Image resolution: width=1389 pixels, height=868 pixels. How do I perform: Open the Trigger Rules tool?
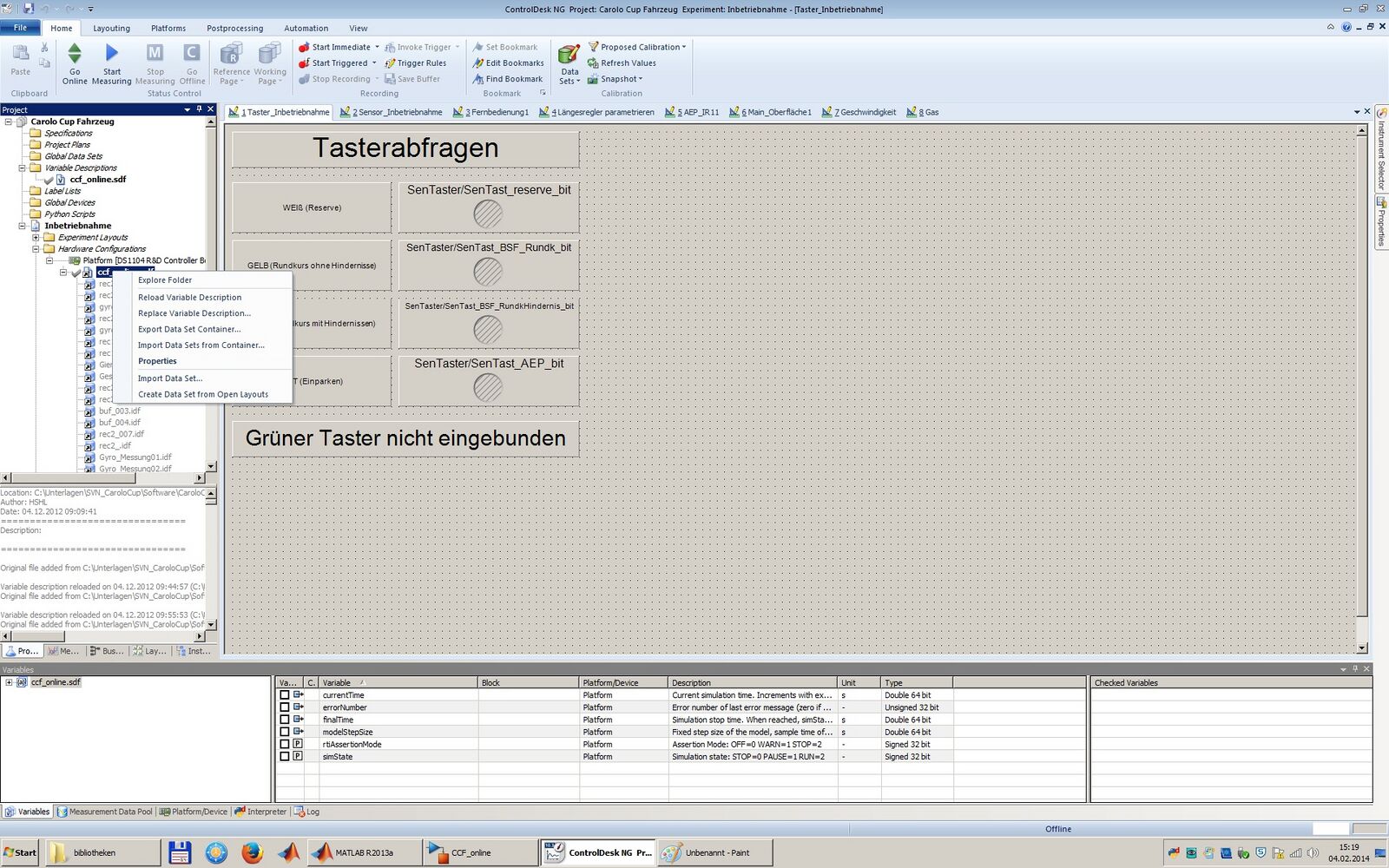coord(390,63)
